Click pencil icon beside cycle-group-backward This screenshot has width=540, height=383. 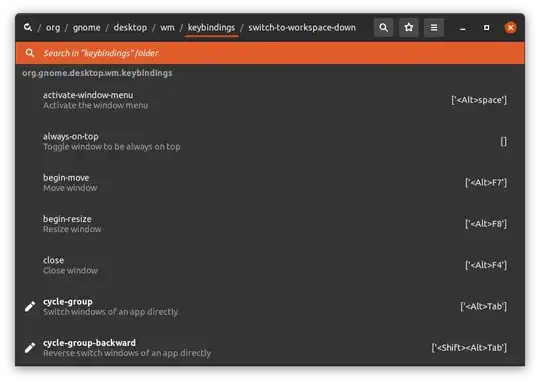click(30, 348)
